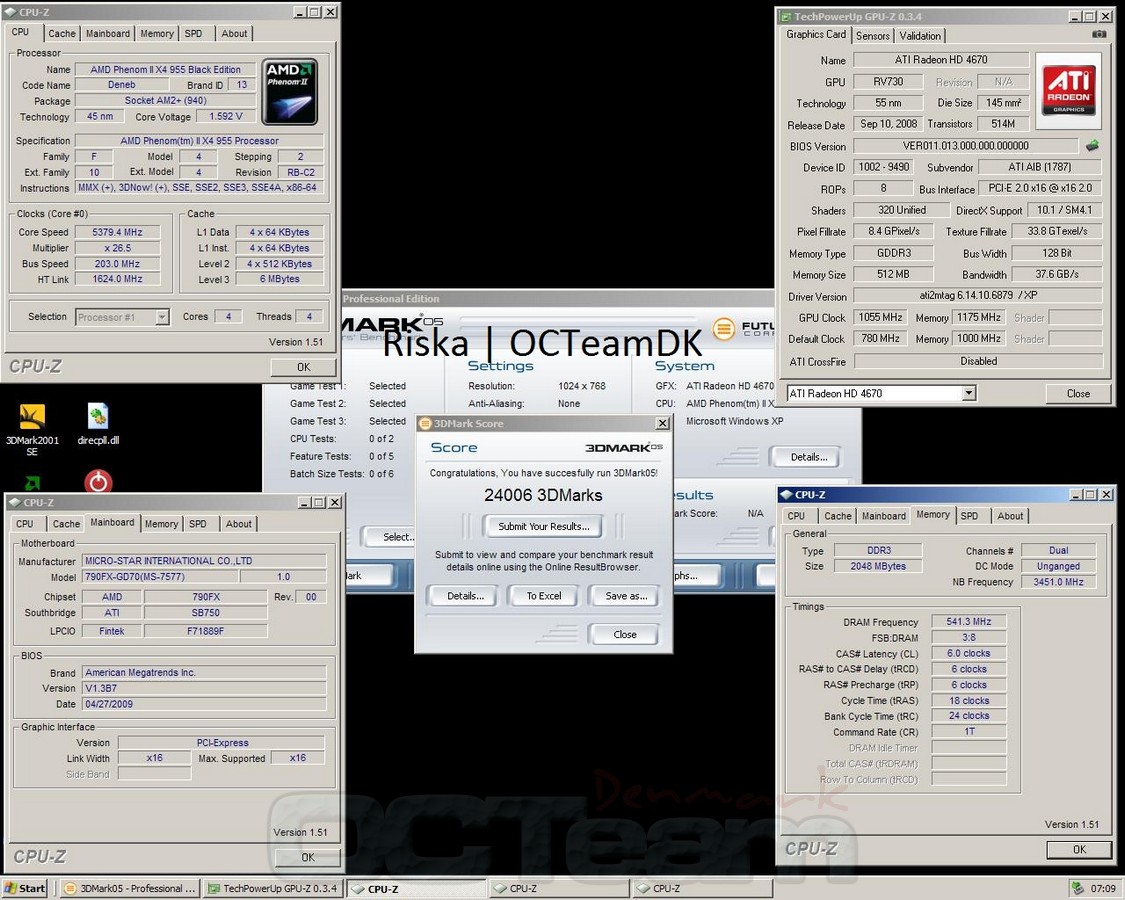
Task: Click the CAS# Latency 6.0 clocks value
Action: 969,653
